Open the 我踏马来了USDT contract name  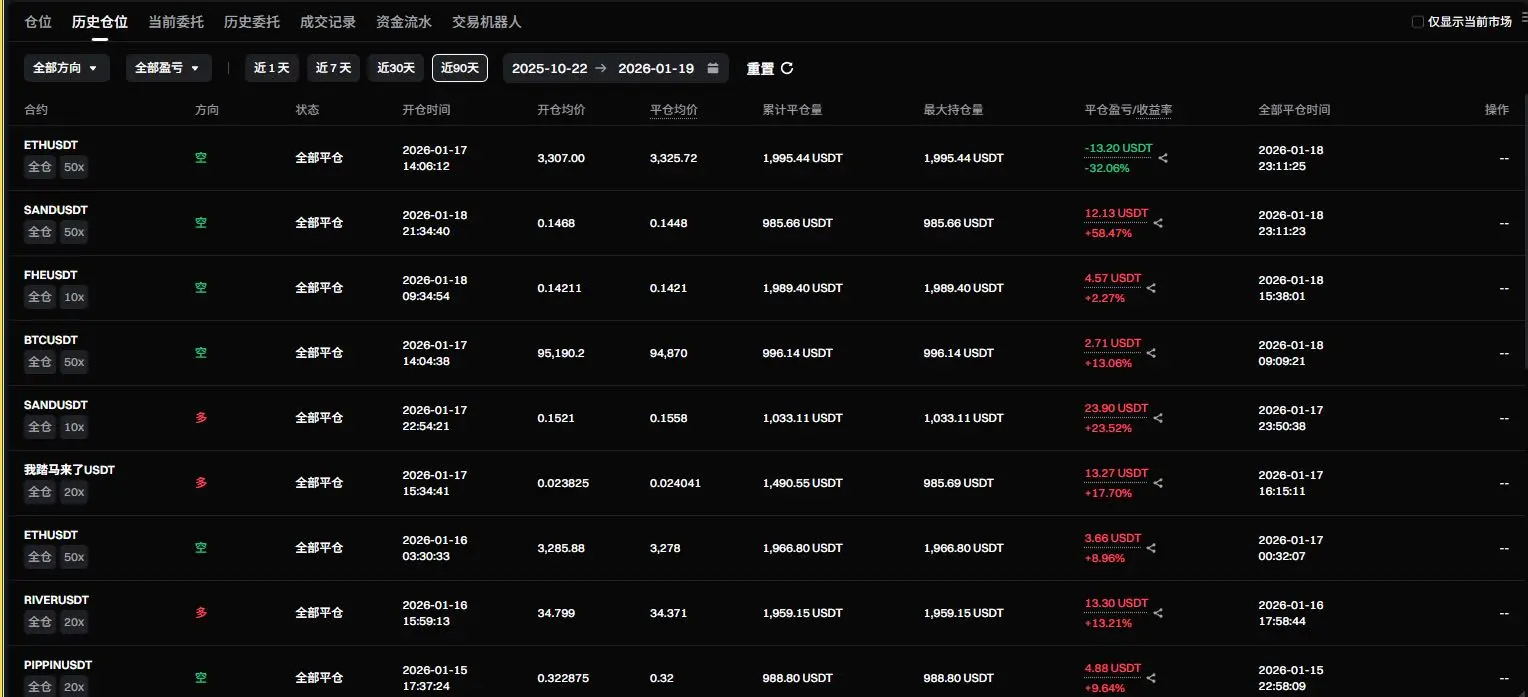click(69, 470)
